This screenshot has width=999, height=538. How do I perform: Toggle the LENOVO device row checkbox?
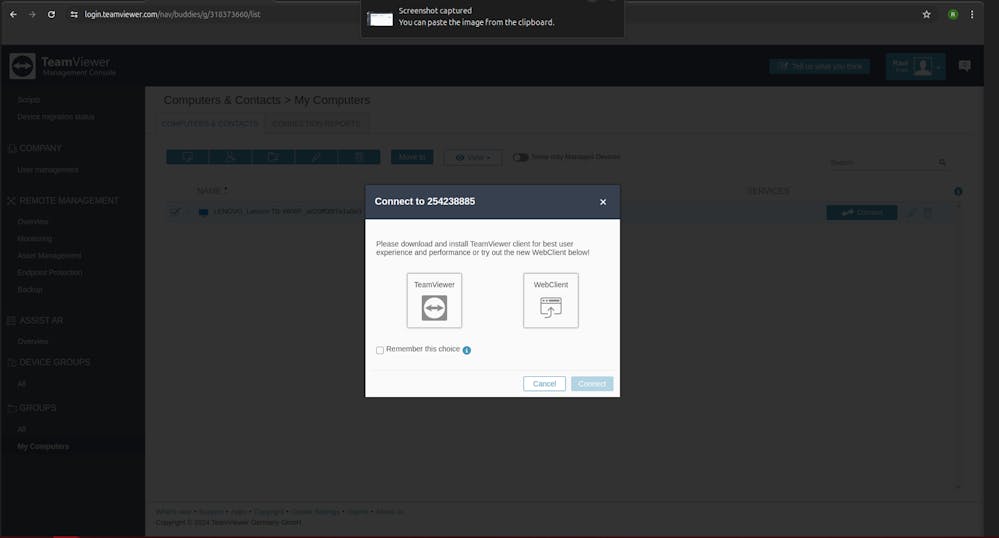[x=175, y=212]
